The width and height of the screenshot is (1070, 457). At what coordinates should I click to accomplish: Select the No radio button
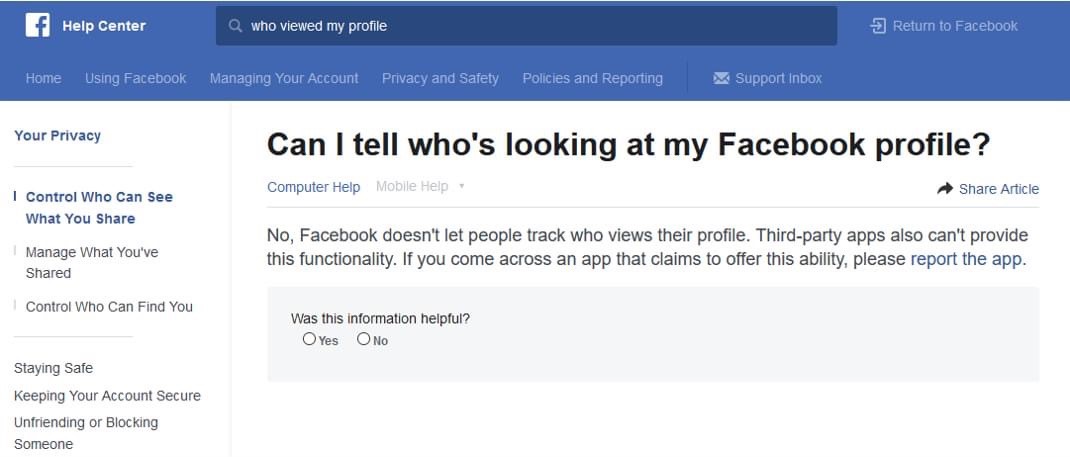click(364, 339)
